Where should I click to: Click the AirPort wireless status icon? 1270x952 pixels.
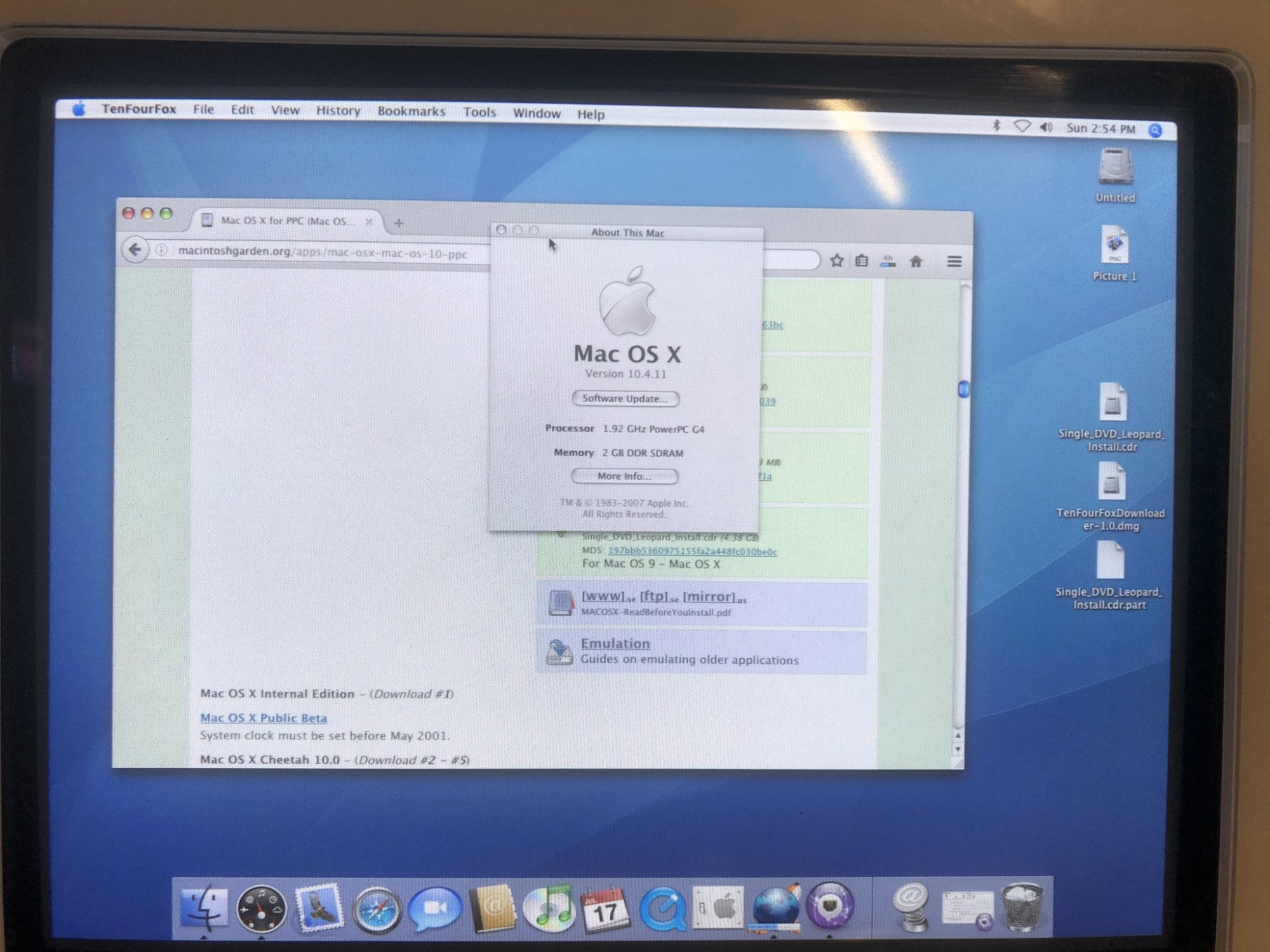point(1022,126)
